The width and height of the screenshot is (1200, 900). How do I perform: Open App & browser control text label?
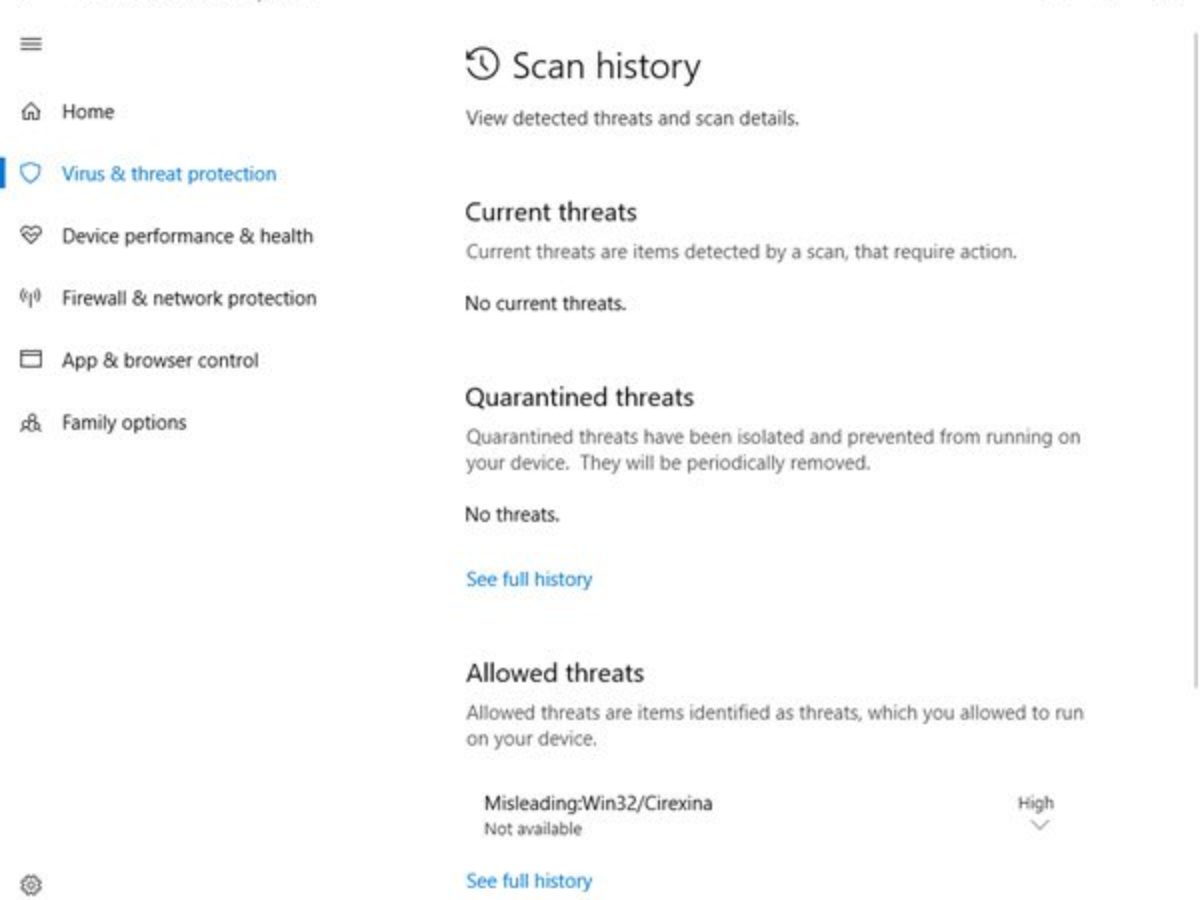click(160, 360)
